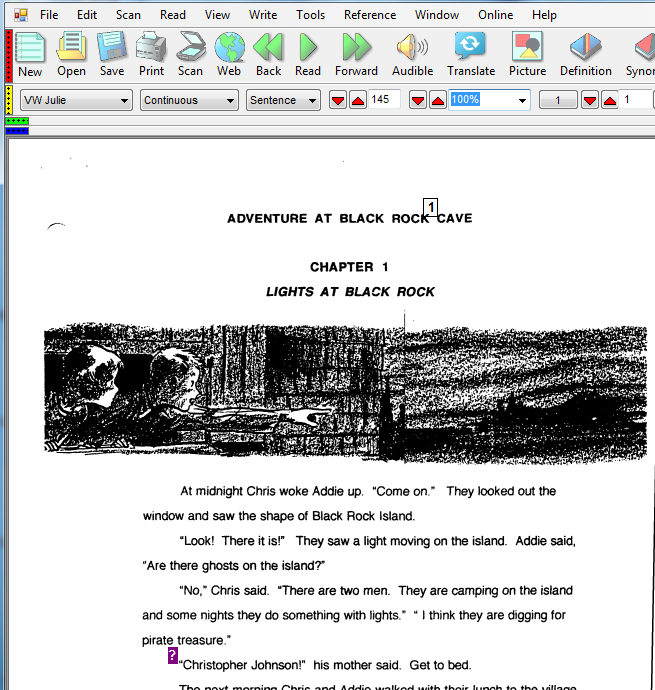Expand the Sentence reading unit dropdown

[x=312, y=101]
